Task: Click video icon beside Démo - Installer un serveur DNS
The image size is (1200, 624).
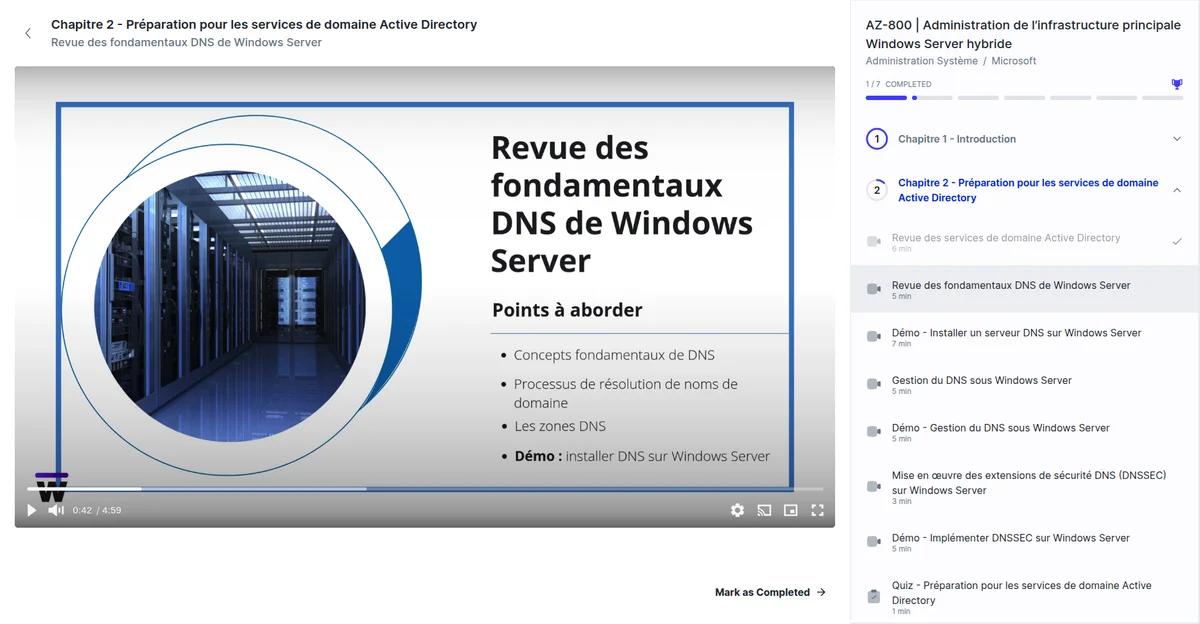Action: click(873, 337)
